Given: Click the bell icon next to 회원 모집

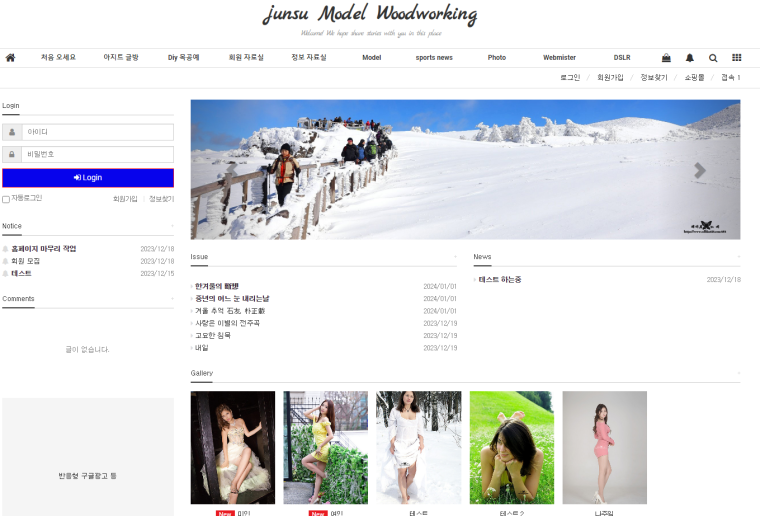Looking at the screenshot, I should coord(5,261).
